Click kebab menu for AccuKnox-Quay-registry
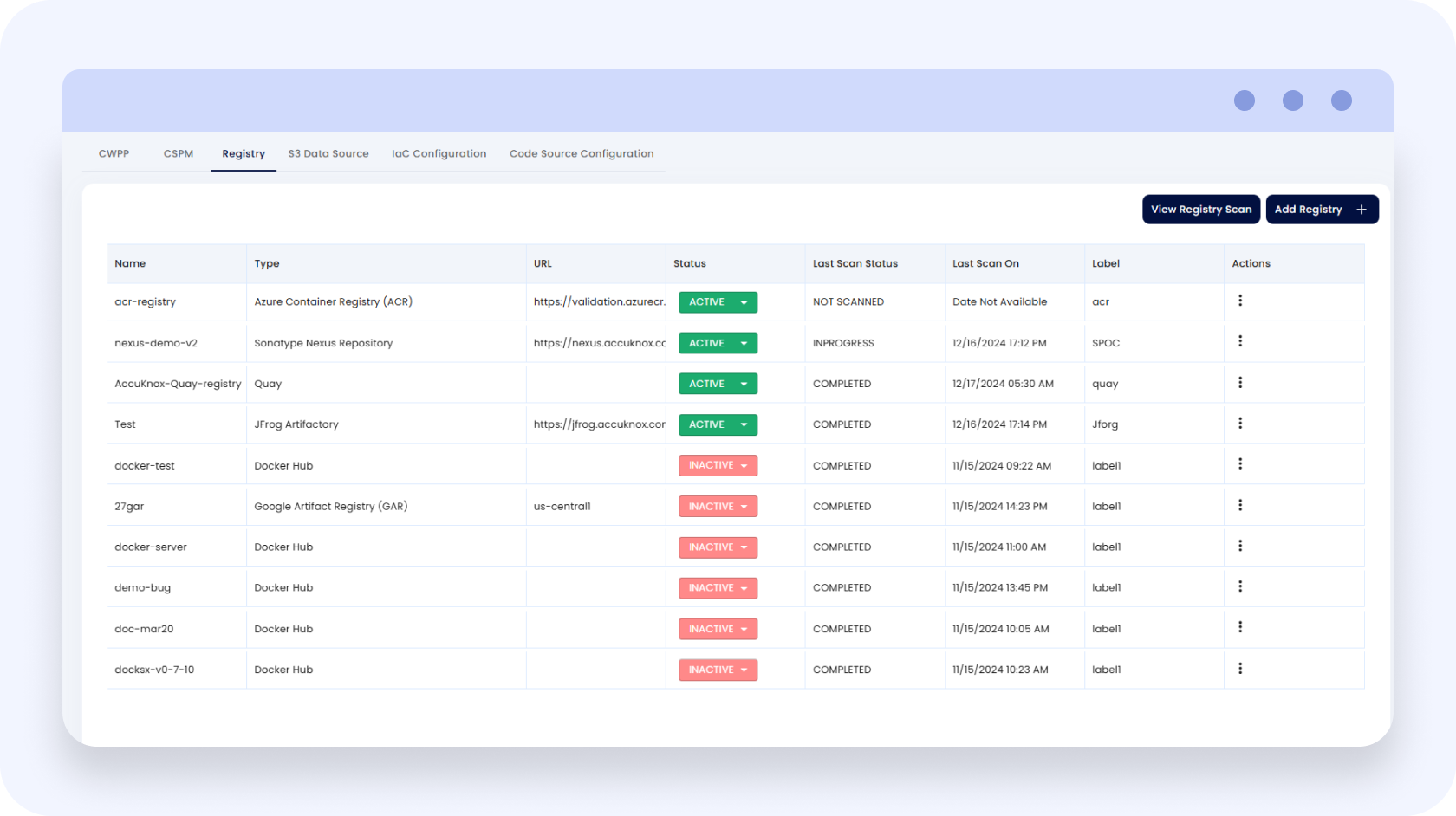 tap(1240, 382)
